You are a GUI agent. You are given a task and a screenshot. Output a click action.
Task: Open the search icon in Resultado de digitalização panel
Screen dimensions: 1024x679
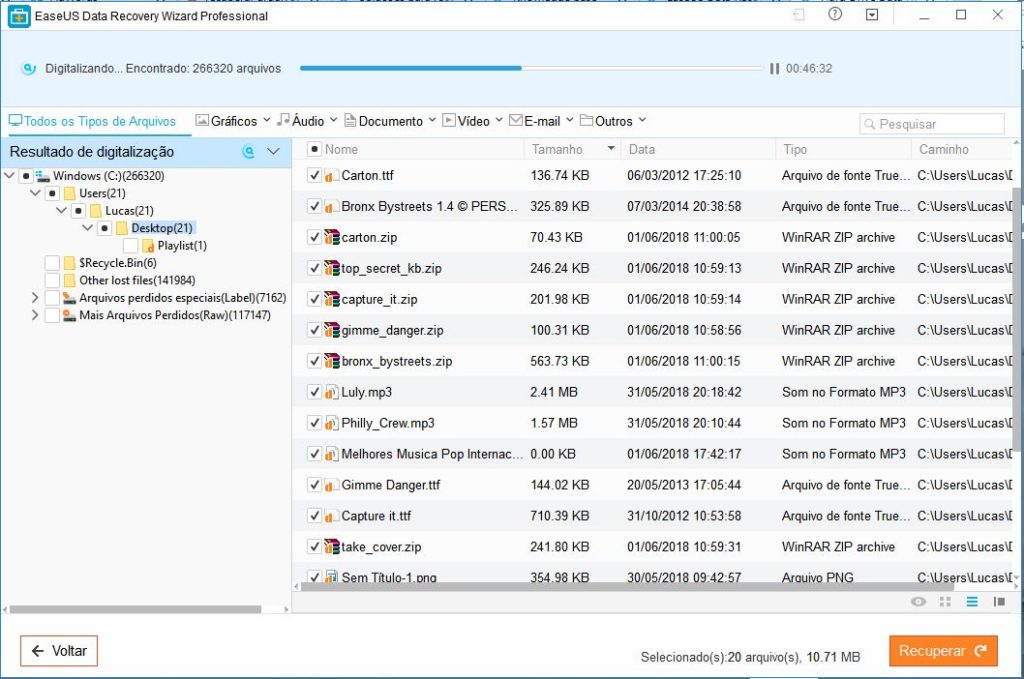click(x=248, y=151)
